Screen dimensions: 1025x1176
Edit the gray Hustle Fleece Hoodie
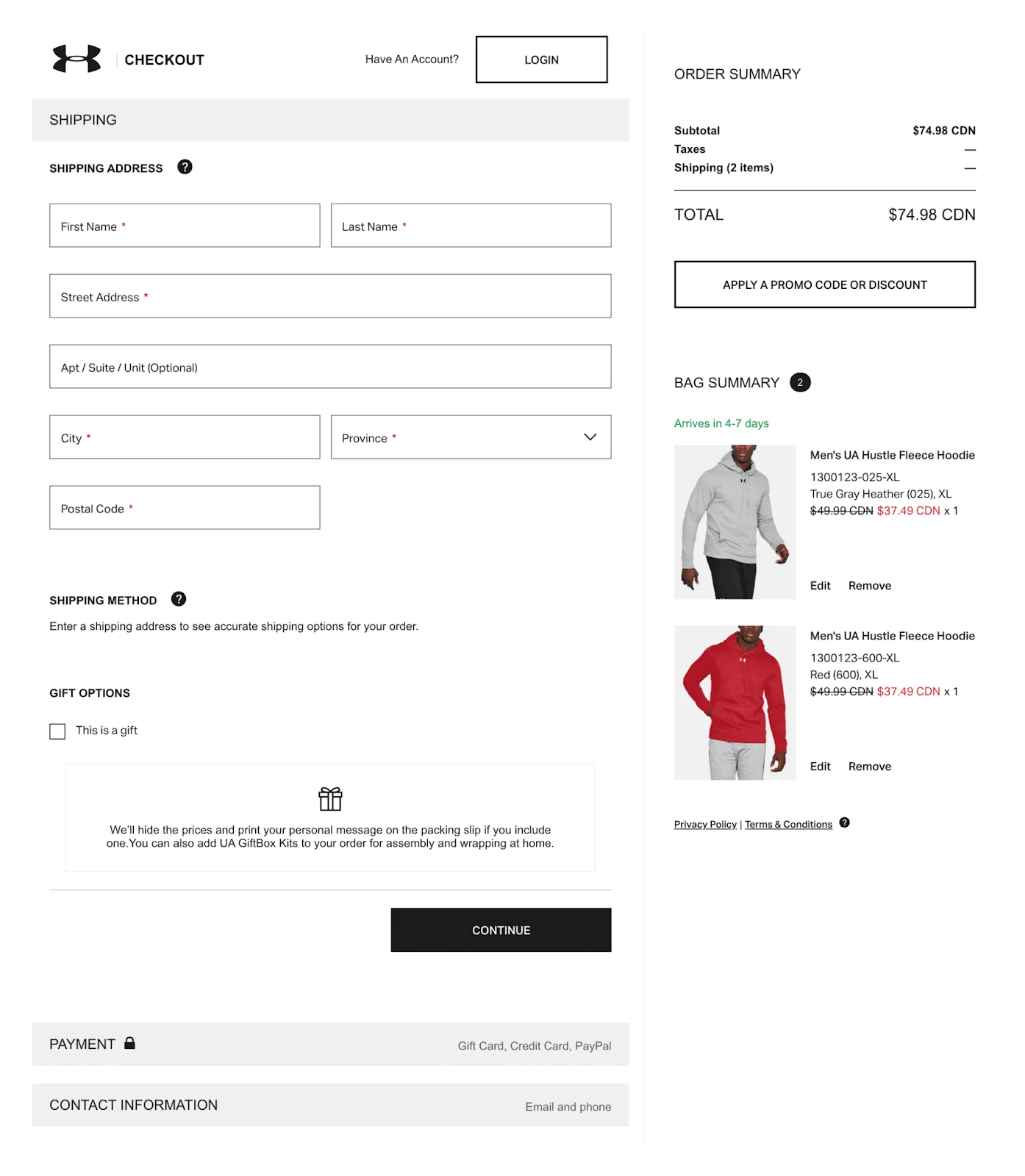pos(820,585)
